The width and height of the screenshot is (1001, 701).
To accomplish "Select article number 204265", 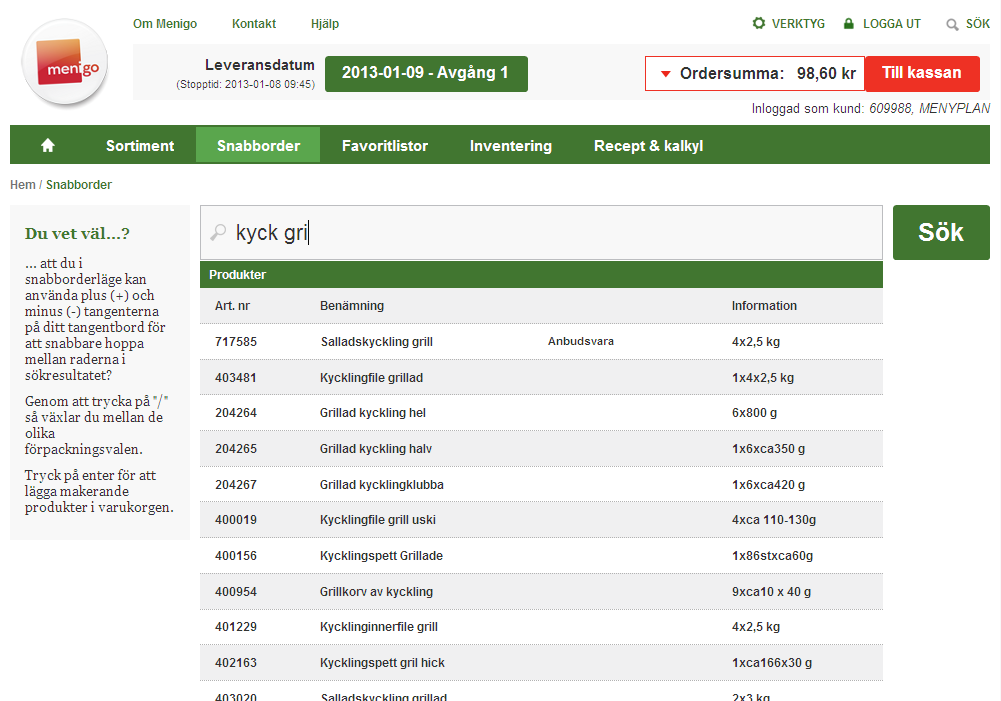I will point(236,449).
